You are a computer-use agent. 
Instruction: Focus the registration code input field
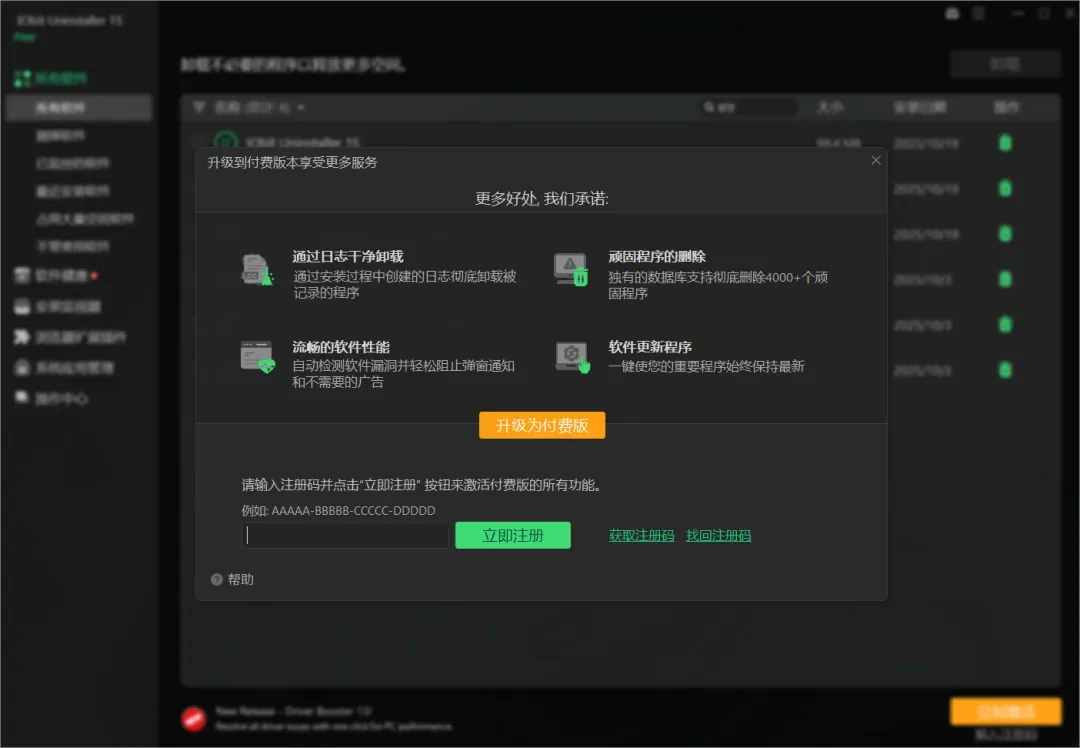346,535
